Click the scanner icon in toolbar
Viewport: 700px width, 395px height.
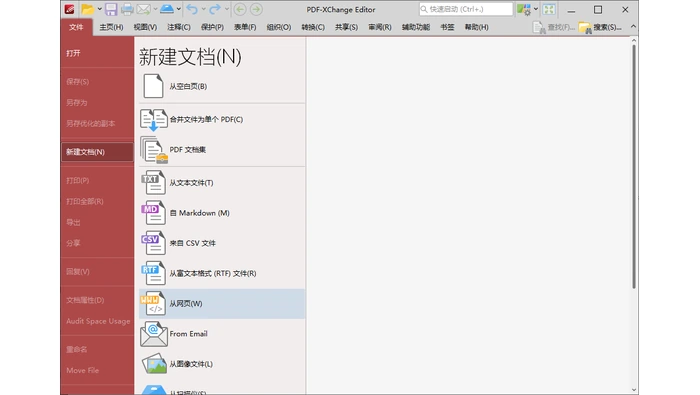click(167, 9)
